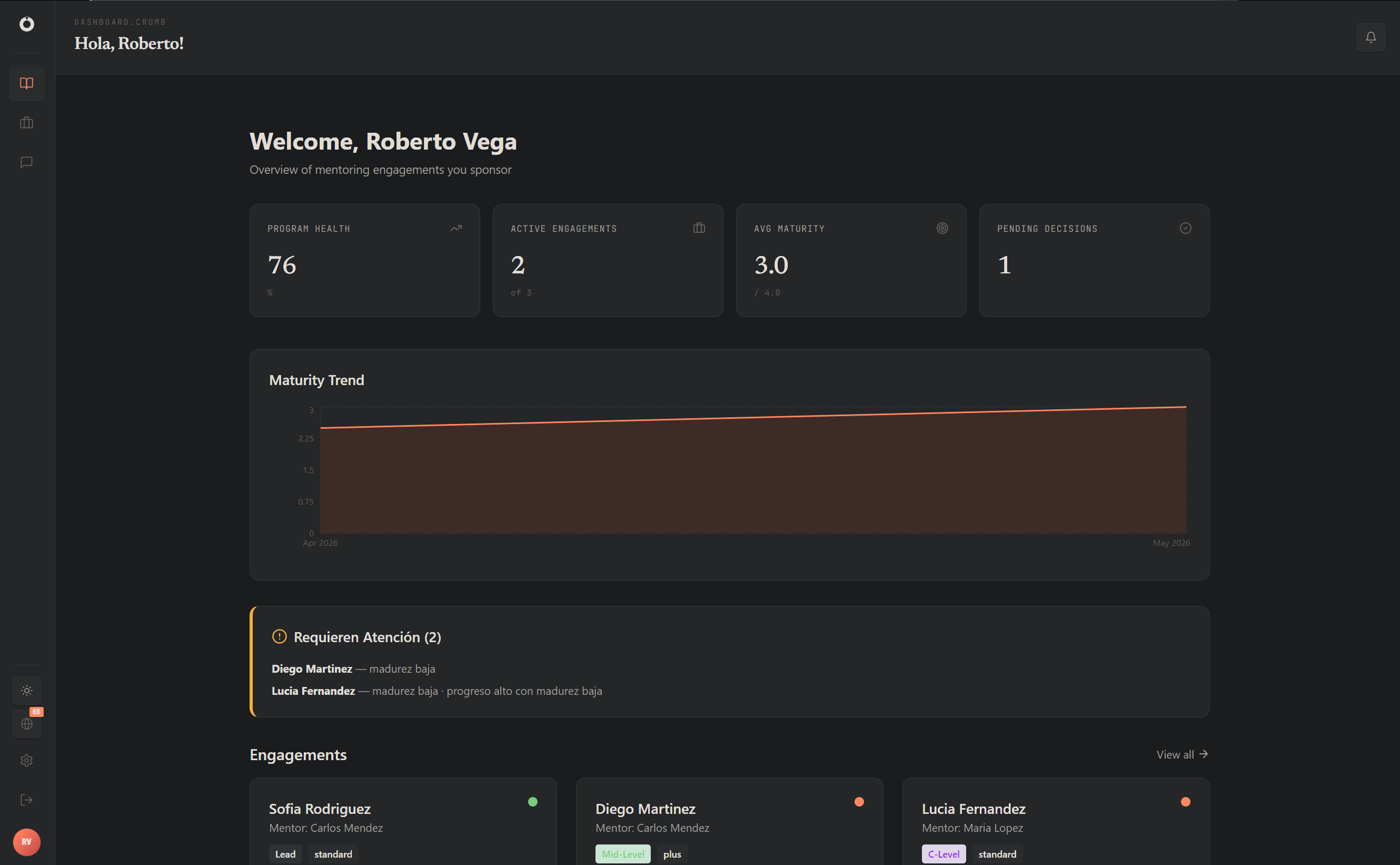1400x865 pixels.
Task: Open settings with the gear icon
Action: 26,760
